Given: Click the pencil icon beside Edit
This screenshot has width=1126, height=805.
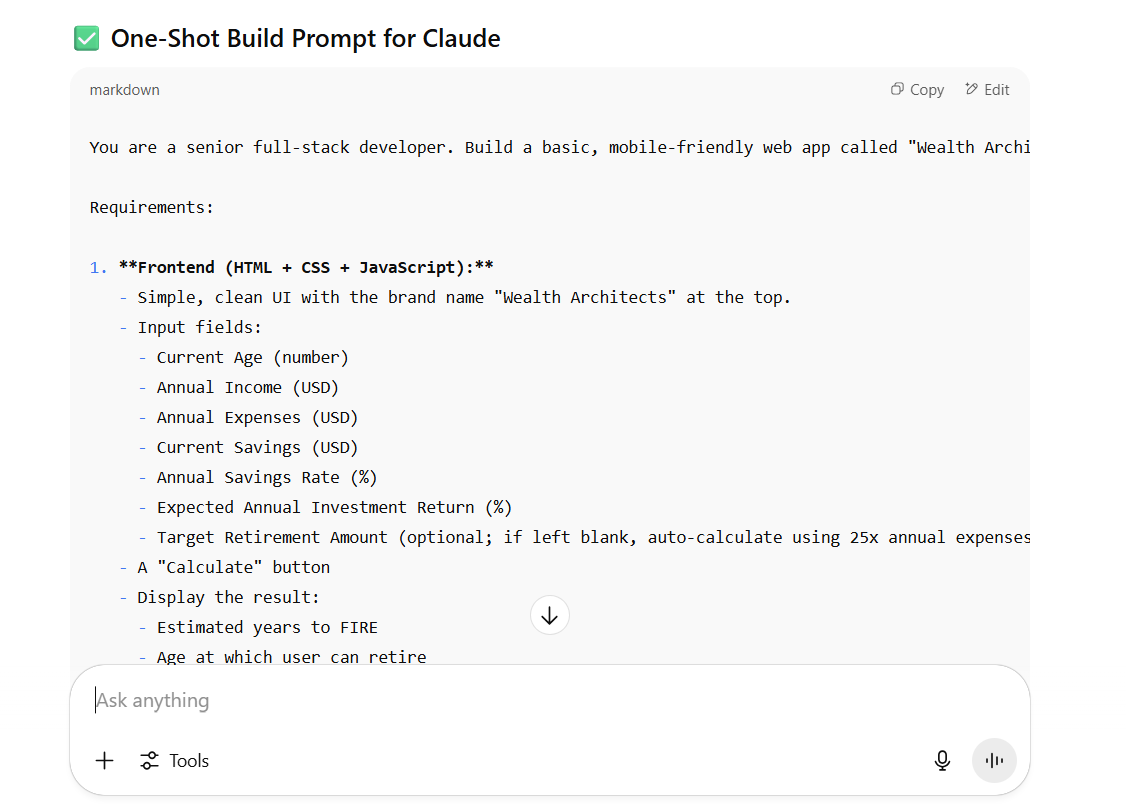Looking at the screenshot, I should coord(972,89).
